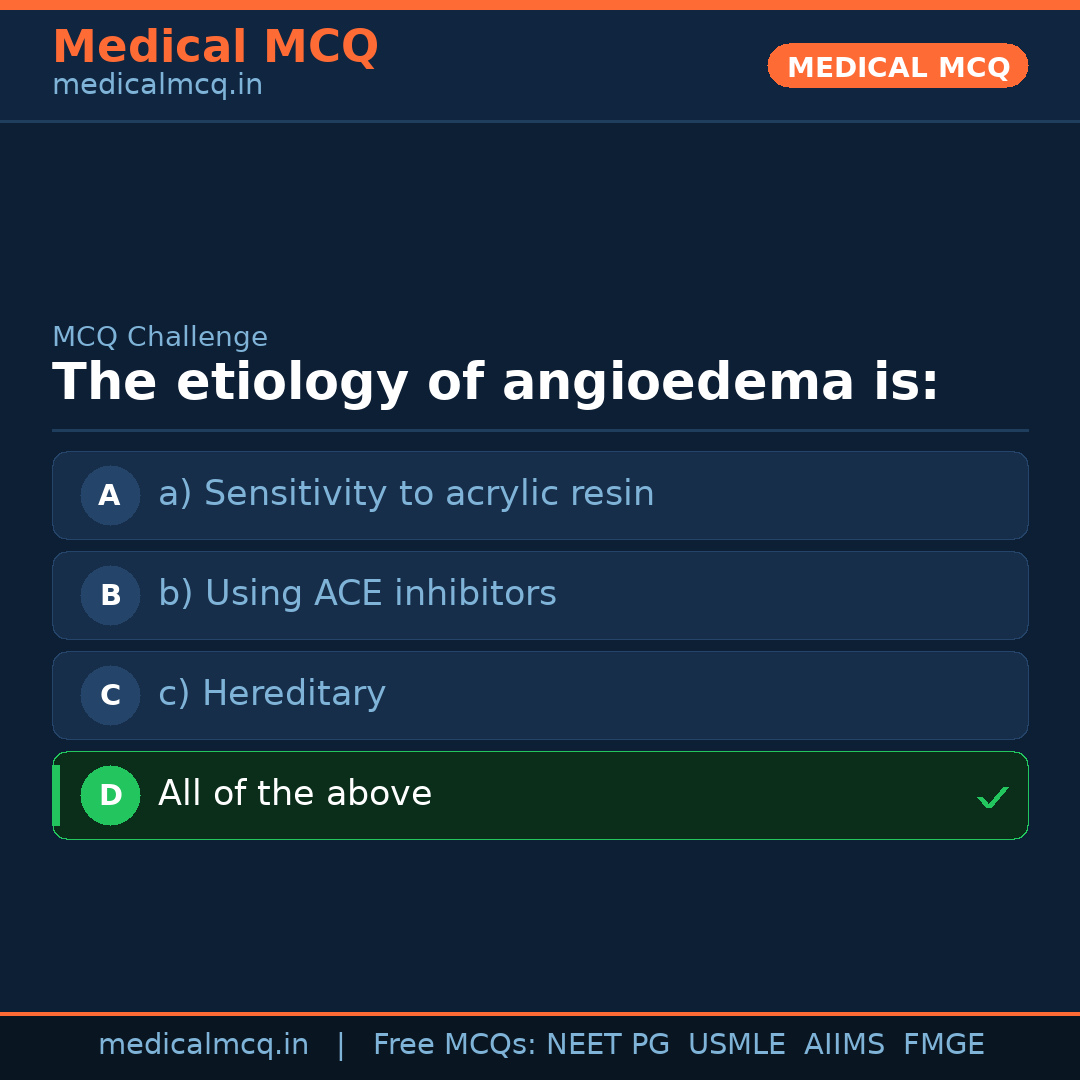Select AIIMS in the footer
The height and width of the screenshot is (1080, 1080).
[844, 1045]
